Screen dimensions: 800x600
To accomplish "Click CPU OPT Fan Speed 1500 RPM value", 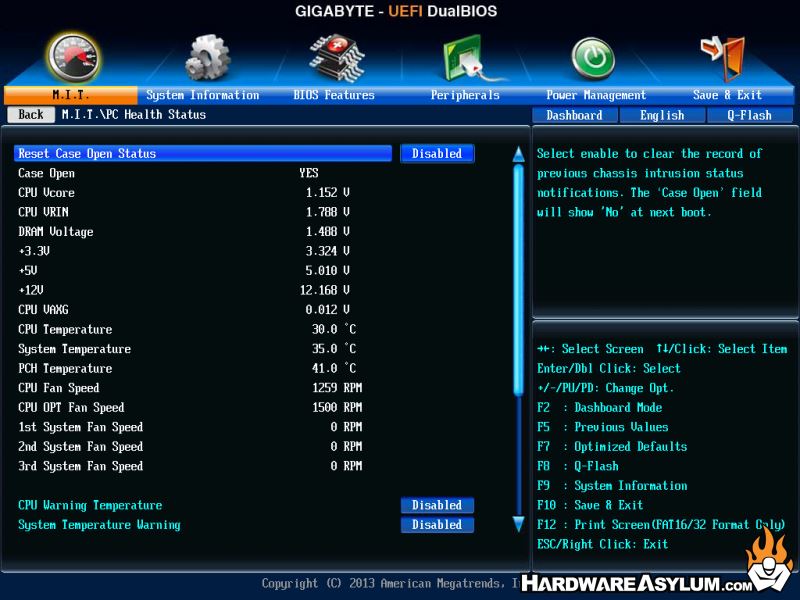I will tap(337, 407).
